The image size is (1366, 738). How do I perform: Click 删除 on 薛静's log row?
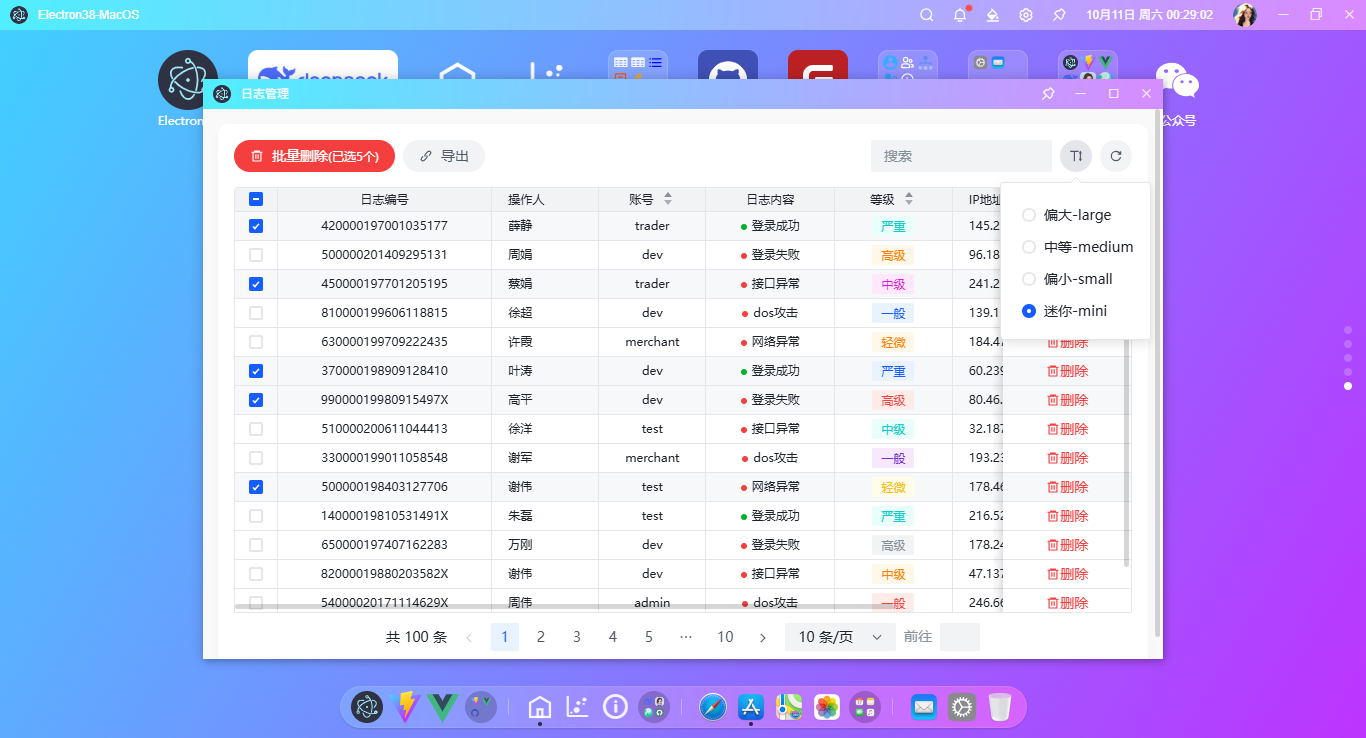(x=1069, y=226)
